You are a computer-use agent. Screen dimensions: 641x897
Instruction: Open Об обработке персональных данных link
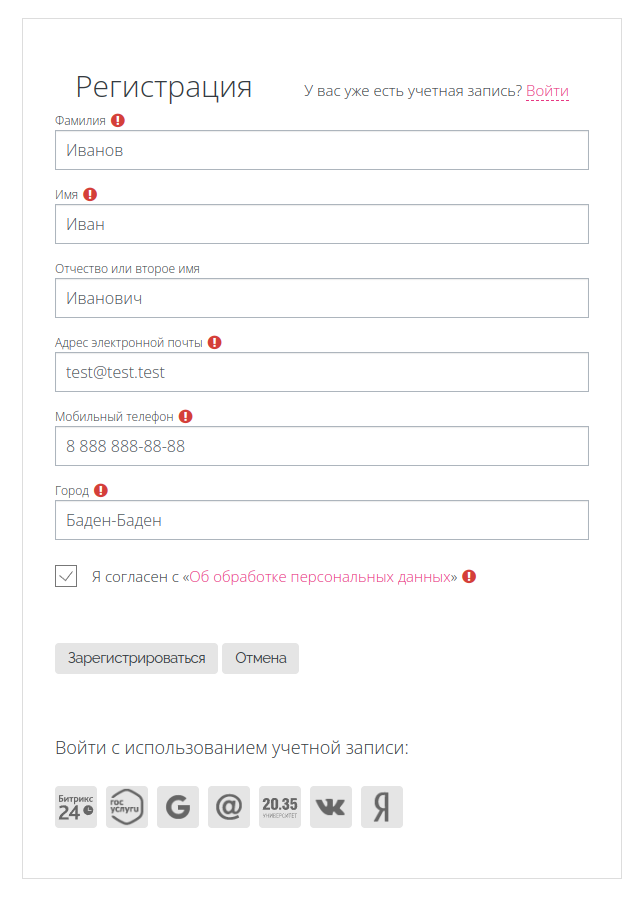click(x=319, y=577)
